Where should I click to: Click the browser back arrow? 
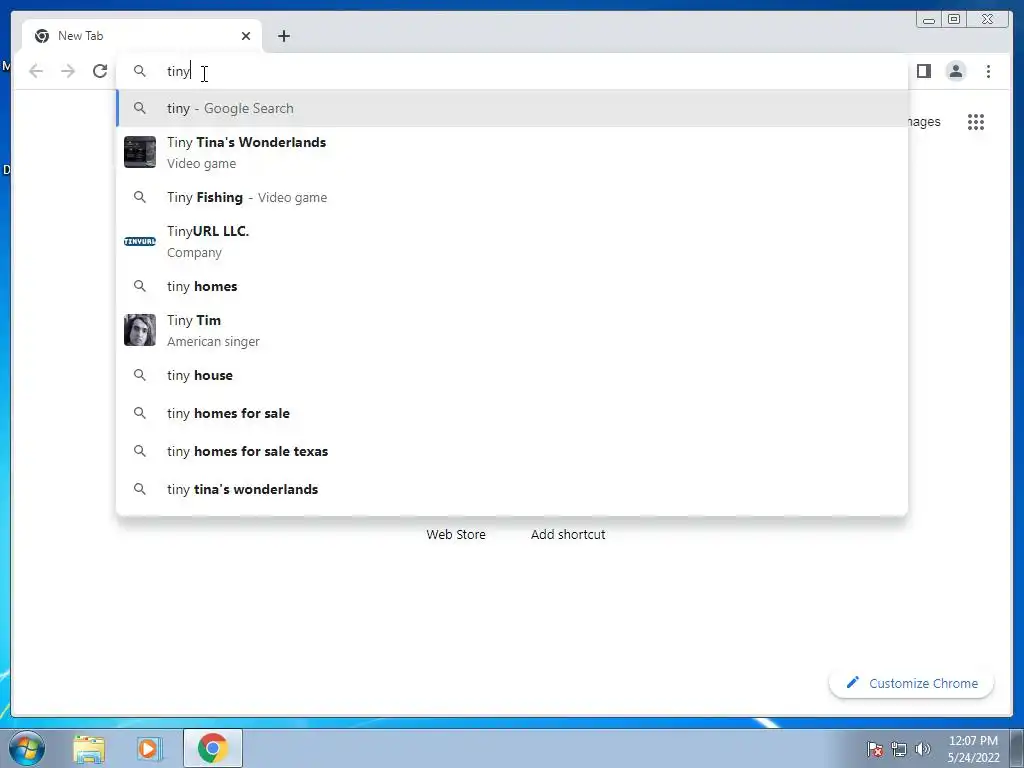point(36,71)
